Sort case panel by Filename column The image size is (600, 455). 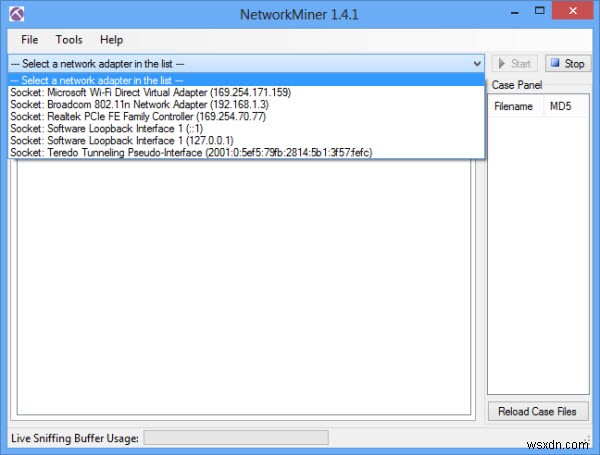(515, 106)
